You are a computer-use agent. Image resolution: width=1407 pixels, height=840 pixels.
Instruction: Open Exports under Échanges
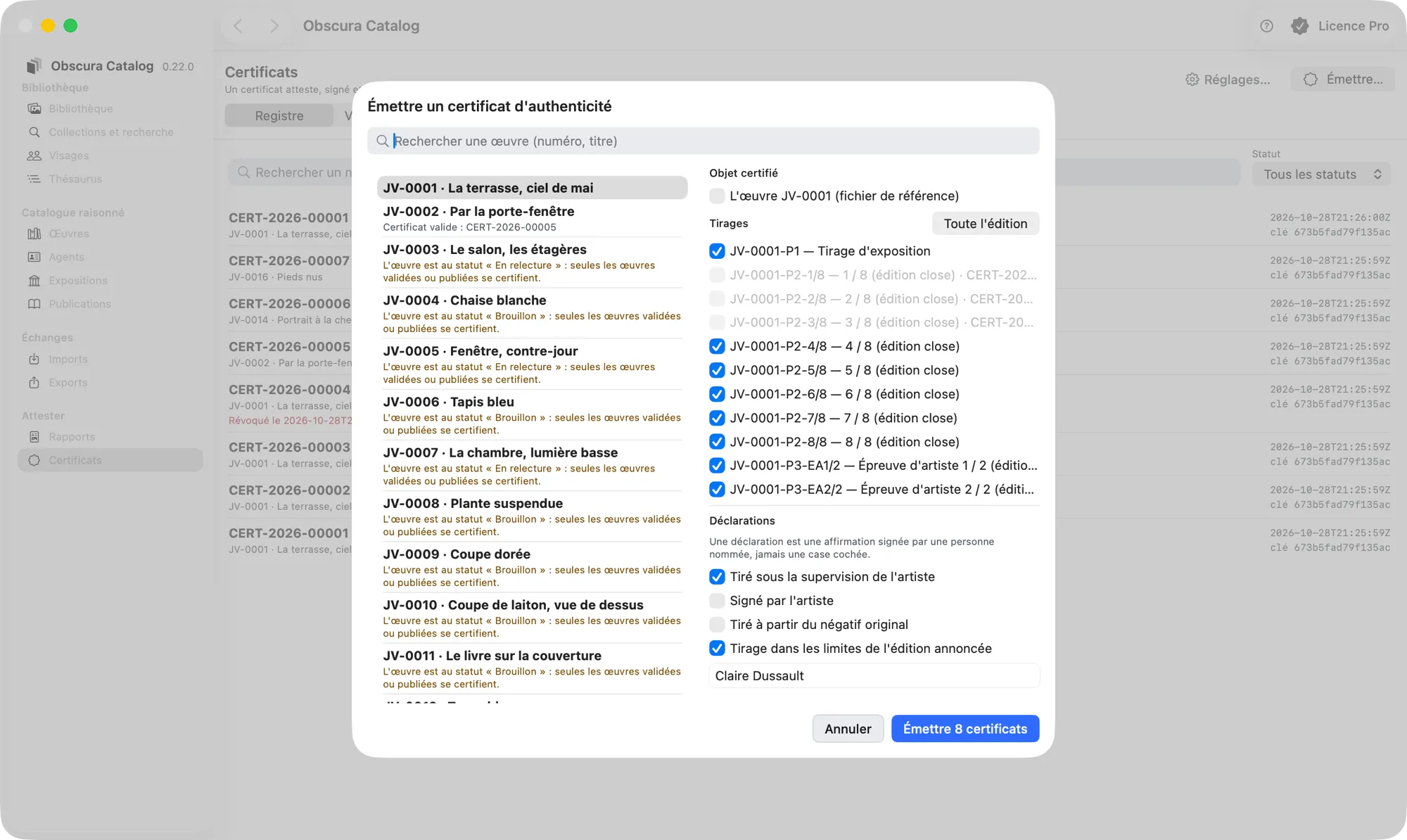coord(68,382)
